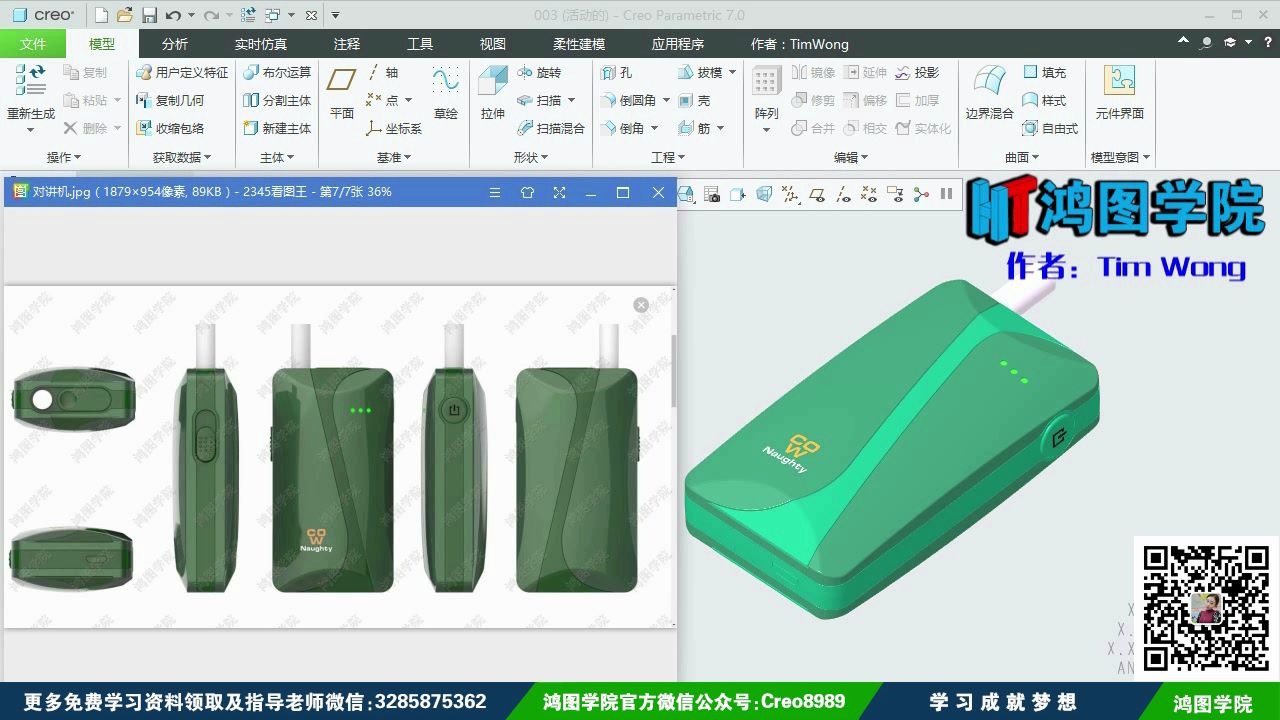The height and width of the screenshot is (720, 1280).
Task: Click the Close window icon in quick access toolbar
Action: click(x=311, y=15)
